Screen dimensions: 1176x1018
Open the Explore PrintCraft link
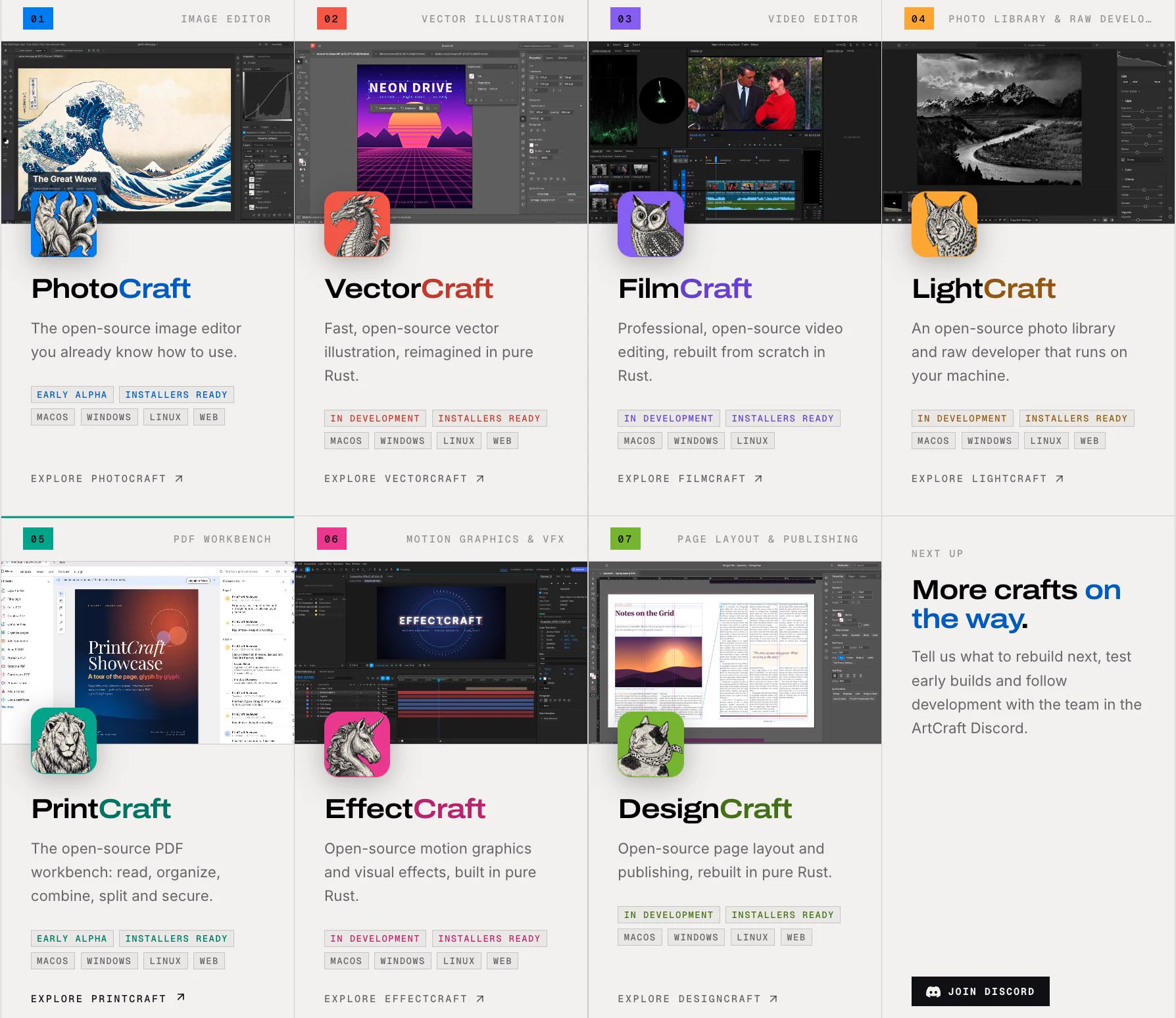[x=108, y=998]
